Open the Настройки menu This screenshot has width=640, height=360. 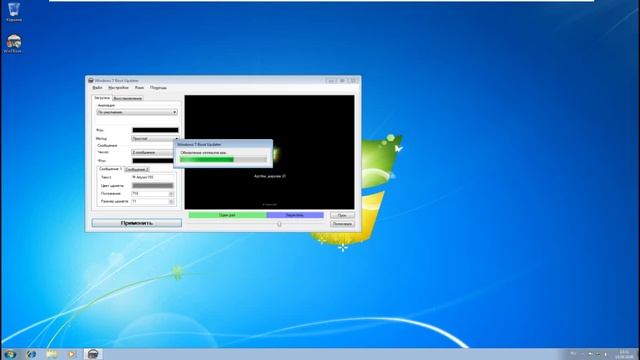[118, 88]
